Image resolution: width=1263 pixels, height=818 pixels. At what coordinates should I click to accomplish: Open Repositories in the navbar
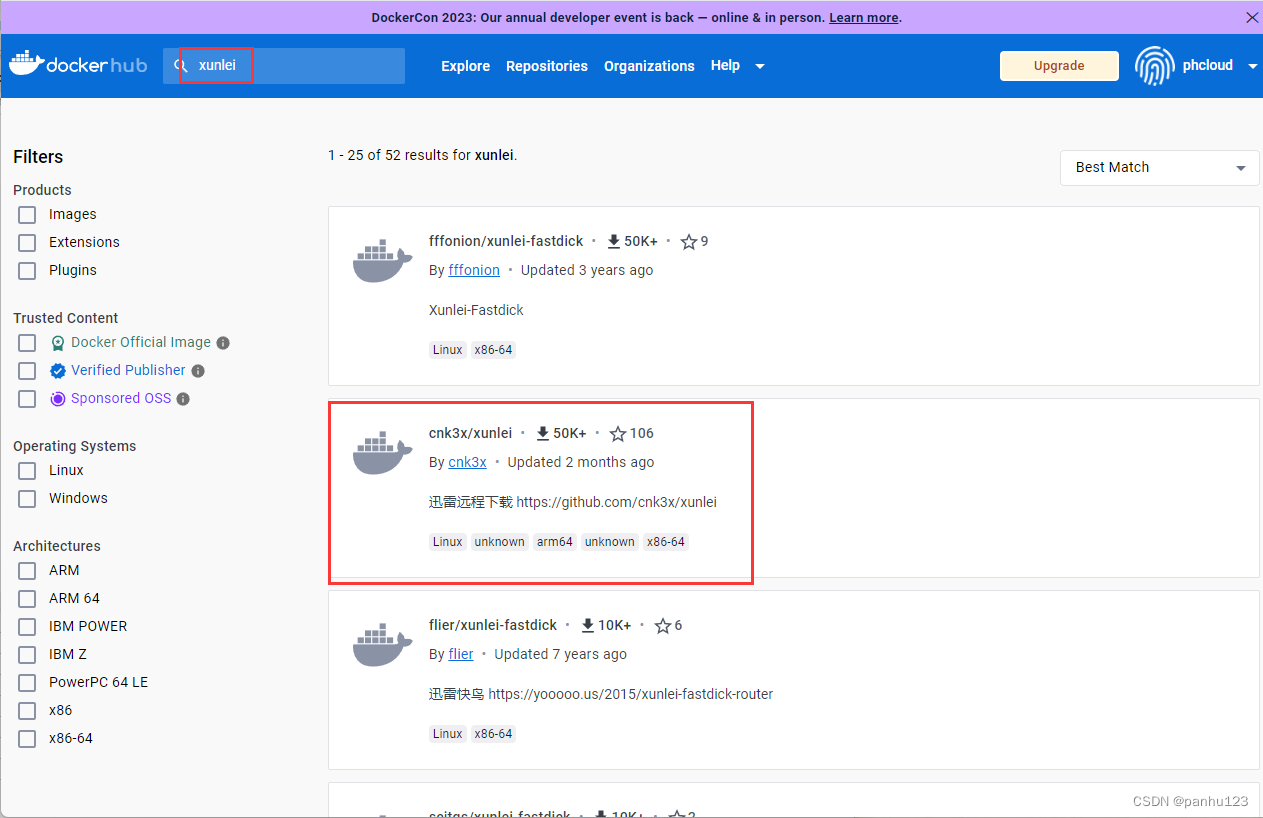tap(547, 66)
